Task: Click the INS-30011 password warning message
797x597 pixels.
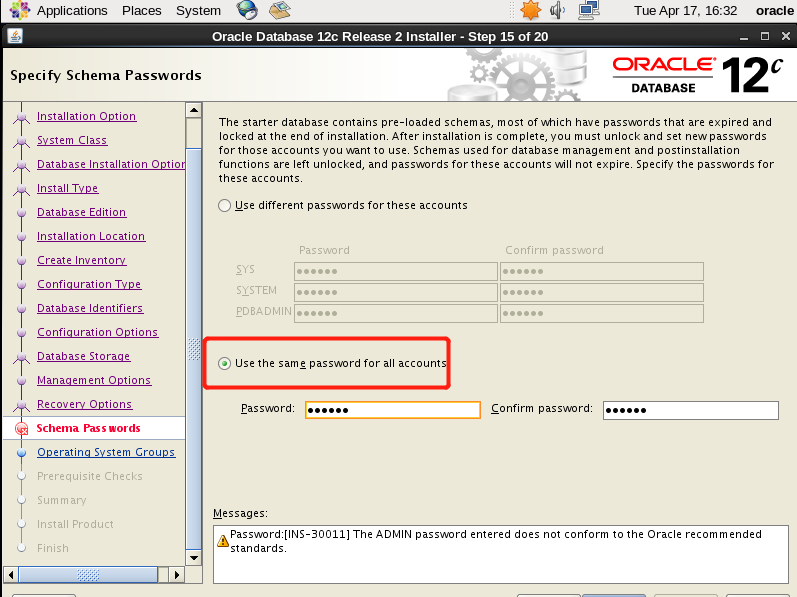Action: coord(496,541)
